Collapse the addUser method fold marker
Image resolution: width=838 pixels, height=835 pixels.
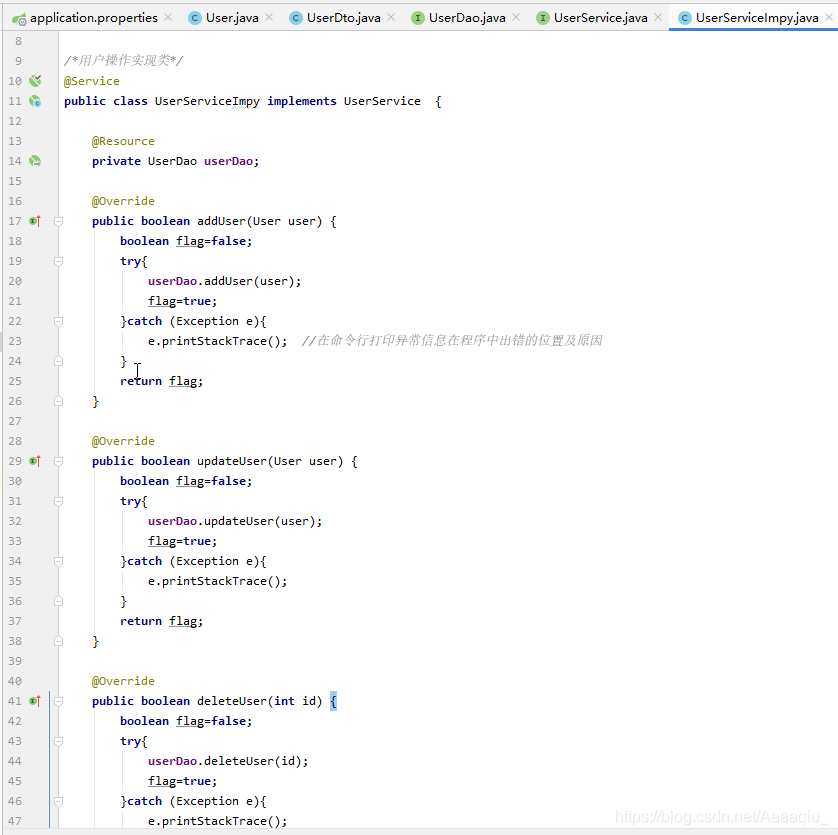(58, 221)
